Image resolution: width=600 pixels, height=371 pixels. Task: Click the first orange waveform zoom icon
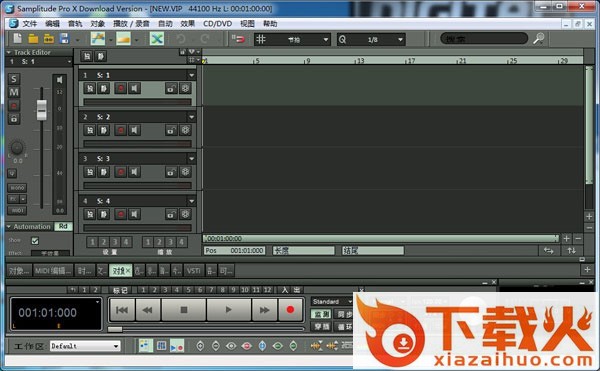tap(316, 346)
